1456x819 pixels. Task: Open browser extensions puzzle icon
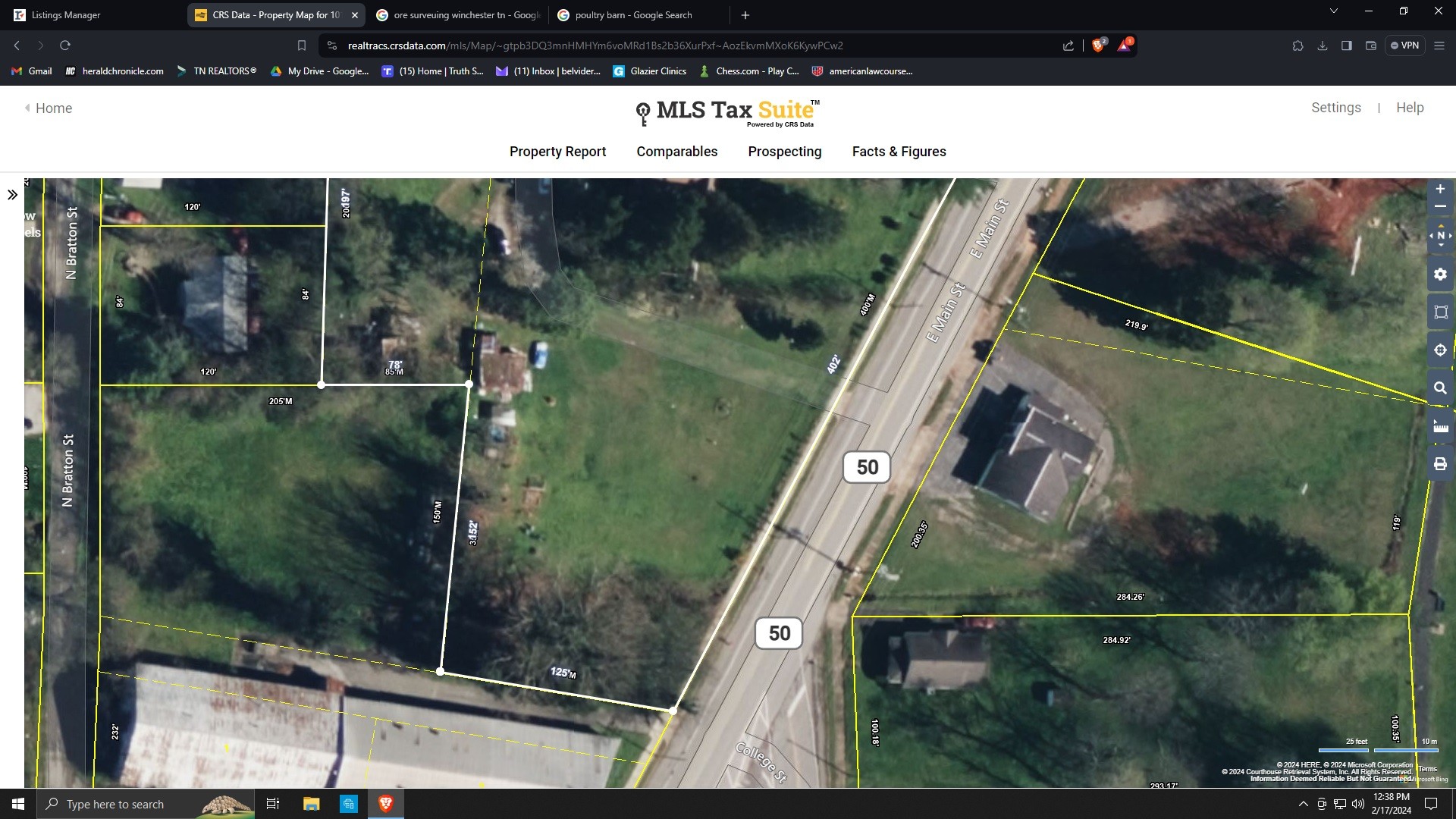(x=1298, y=45)
